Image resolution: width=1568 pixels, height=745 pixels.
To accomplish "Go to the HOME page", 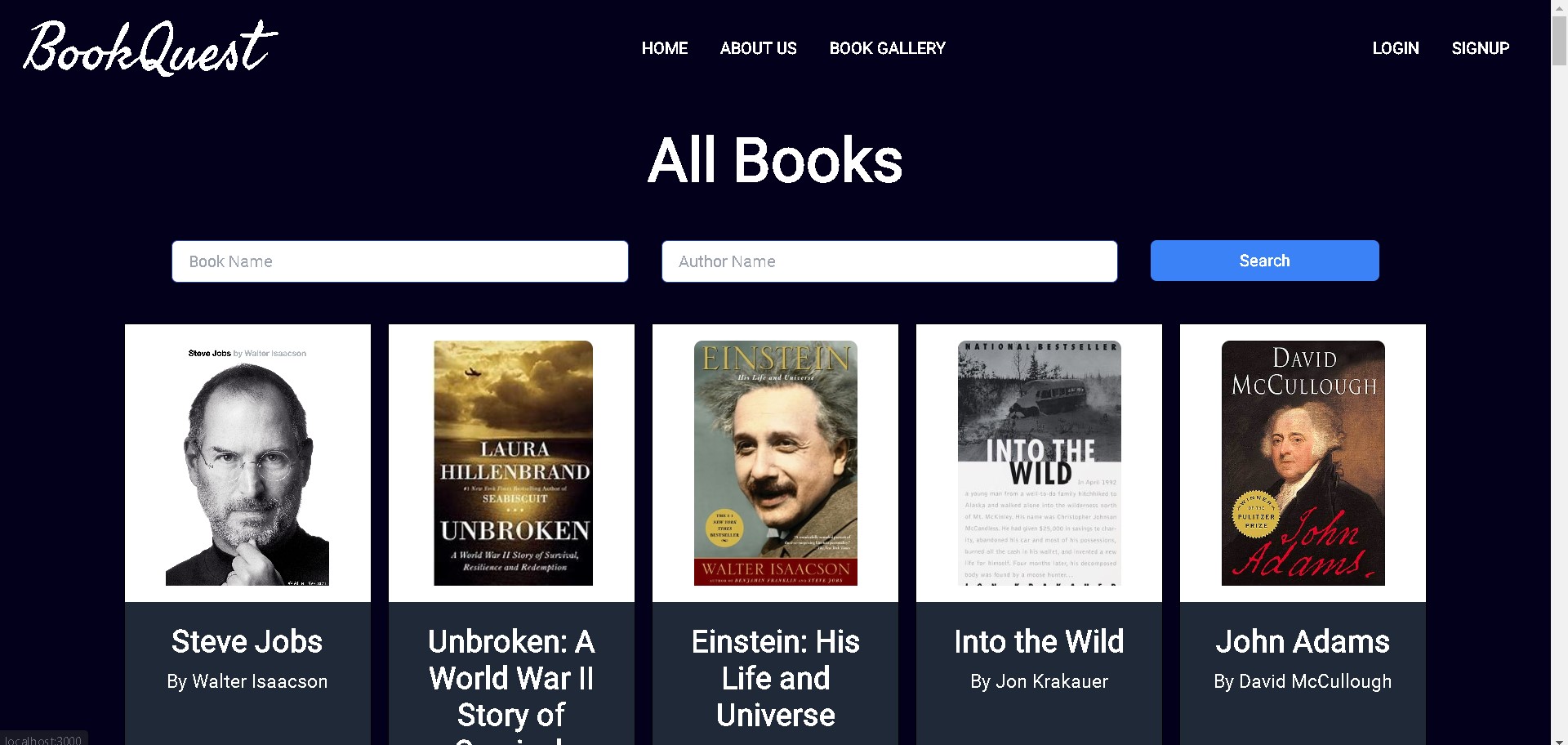I will (x=665, y=48).
